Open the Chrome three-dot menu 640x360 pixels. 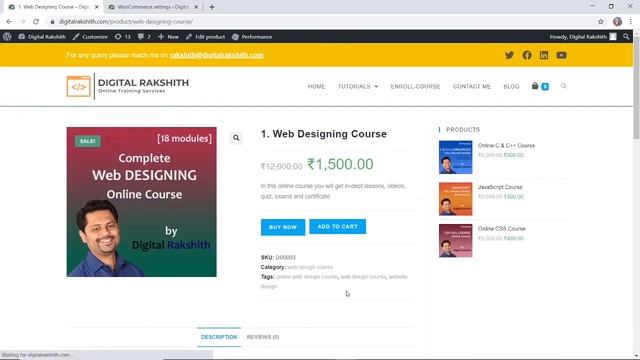(x=631, y=22)
